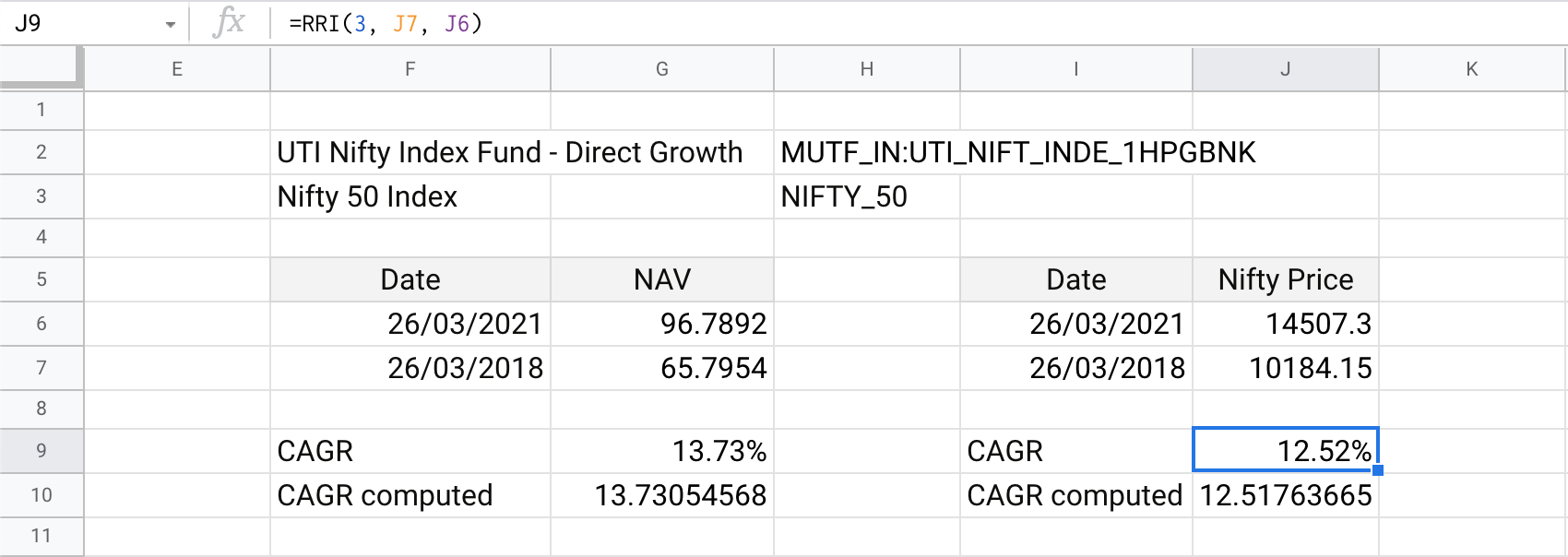Viewport: 1568px width, 557px height.
Task: Click 'CAGR computed' label in column I
Action: click(1076, 495)
